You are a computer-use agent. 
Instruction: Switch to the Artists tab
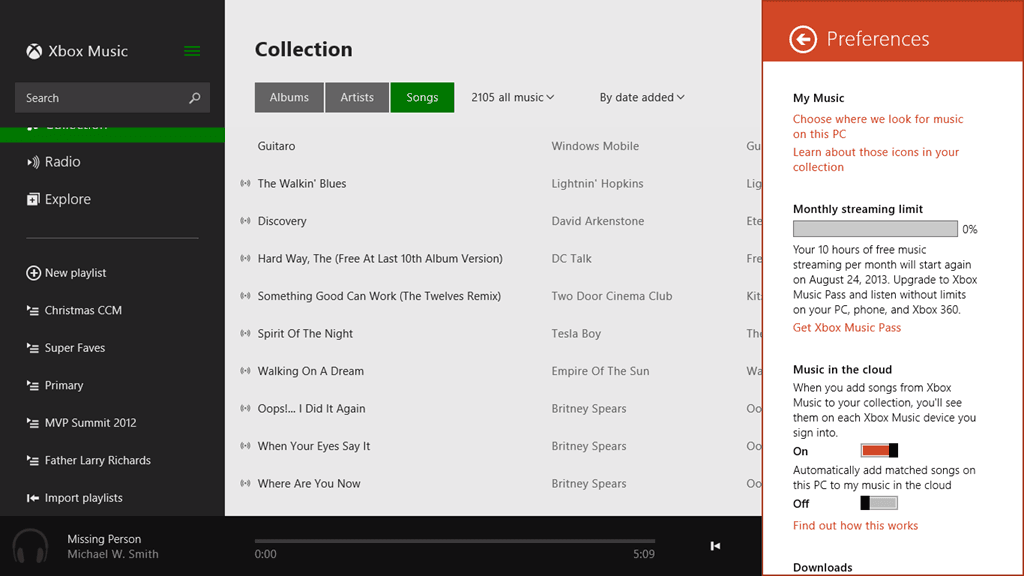click(x=357, y=98)
